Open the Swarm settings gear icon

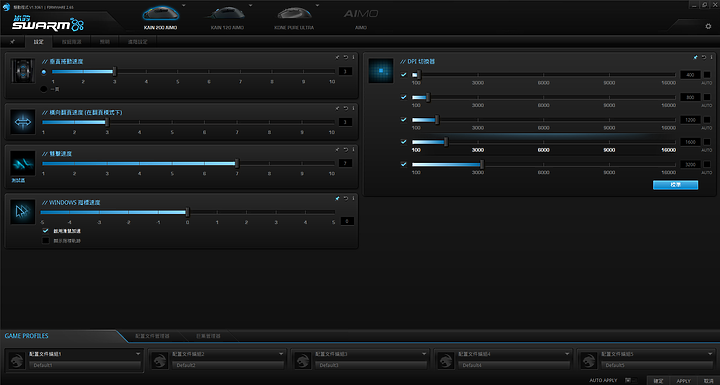(708, 26)
